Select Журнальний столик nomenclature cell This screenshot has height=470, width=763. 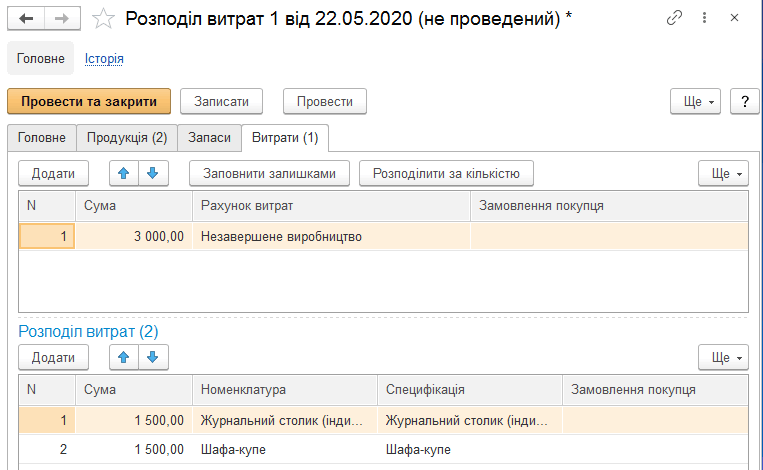285,420
